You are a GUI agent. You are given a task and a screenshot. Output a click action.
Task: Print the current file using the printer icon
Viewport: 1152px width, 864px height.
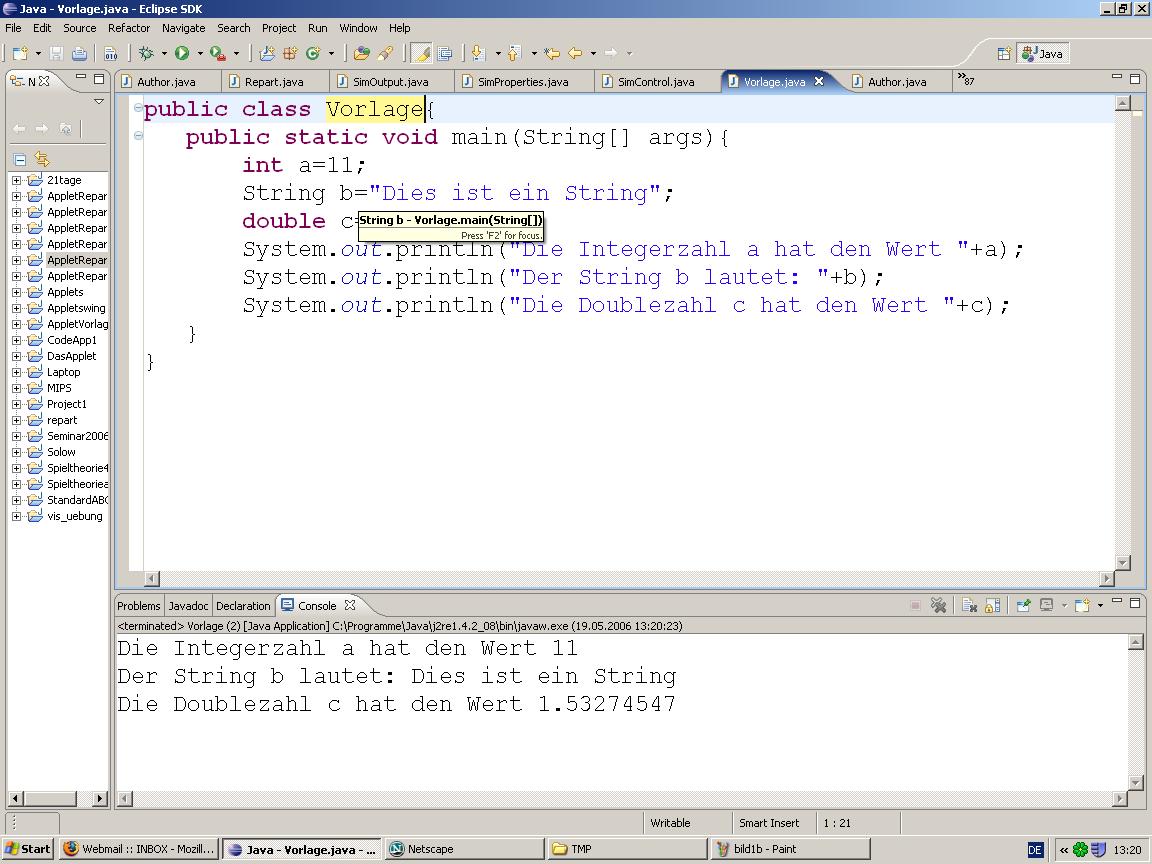tap(79, 53)
